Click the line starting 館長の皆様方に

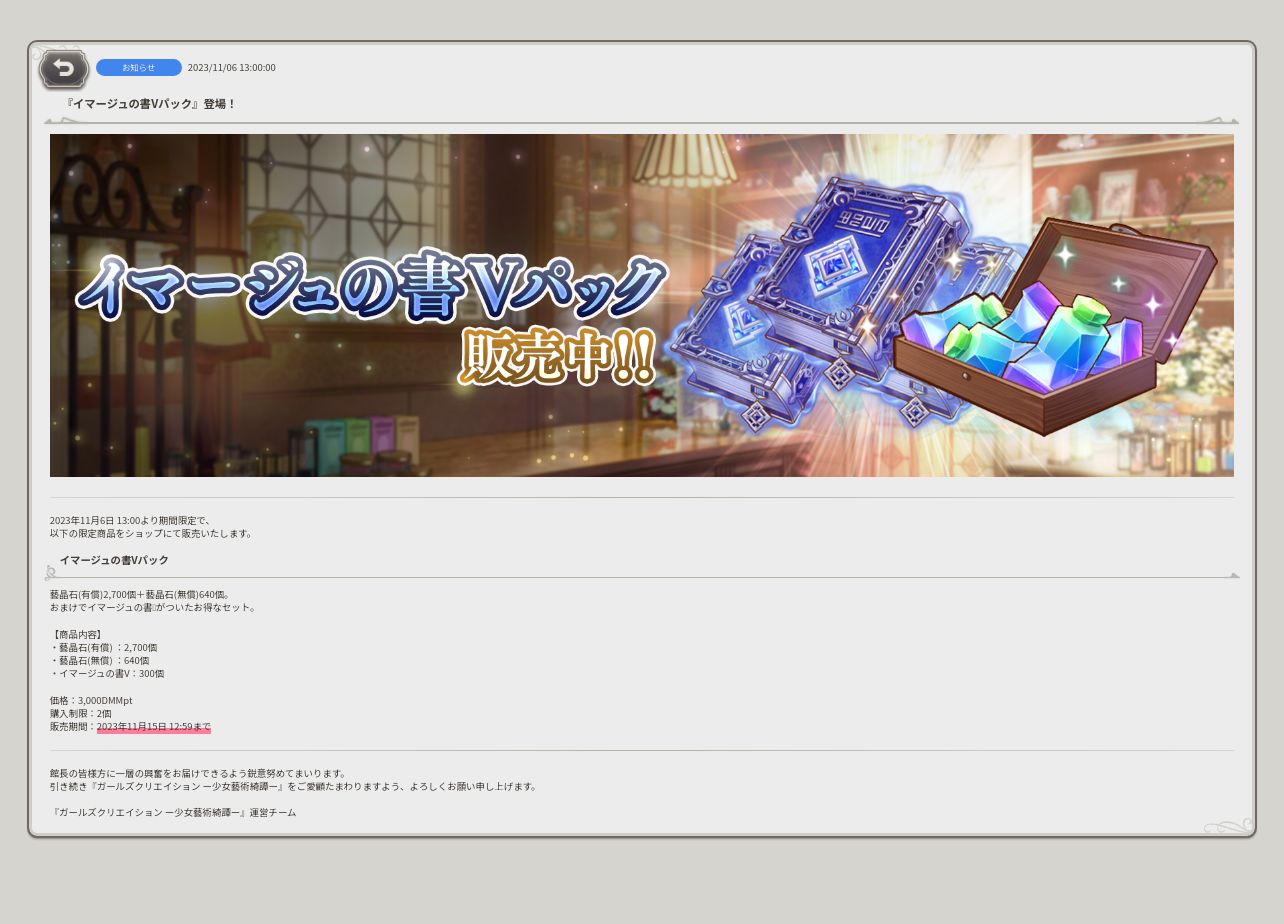[x=199, y=774]
